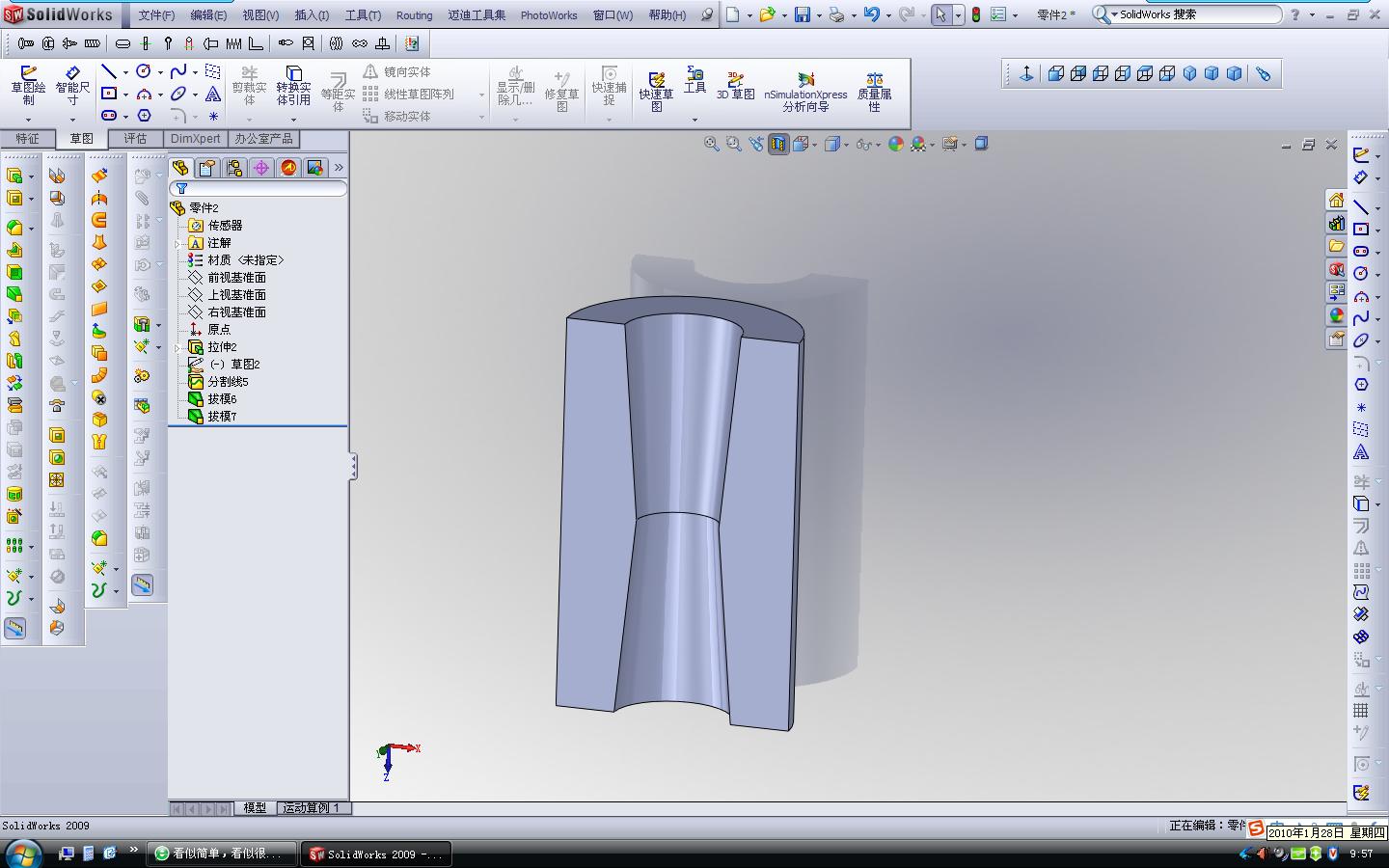Image resolution: width=1389 pixels, height=868 pixels.
Task: Open the 草图绘制 dropdown arrow
Action: tap(28, 120)
